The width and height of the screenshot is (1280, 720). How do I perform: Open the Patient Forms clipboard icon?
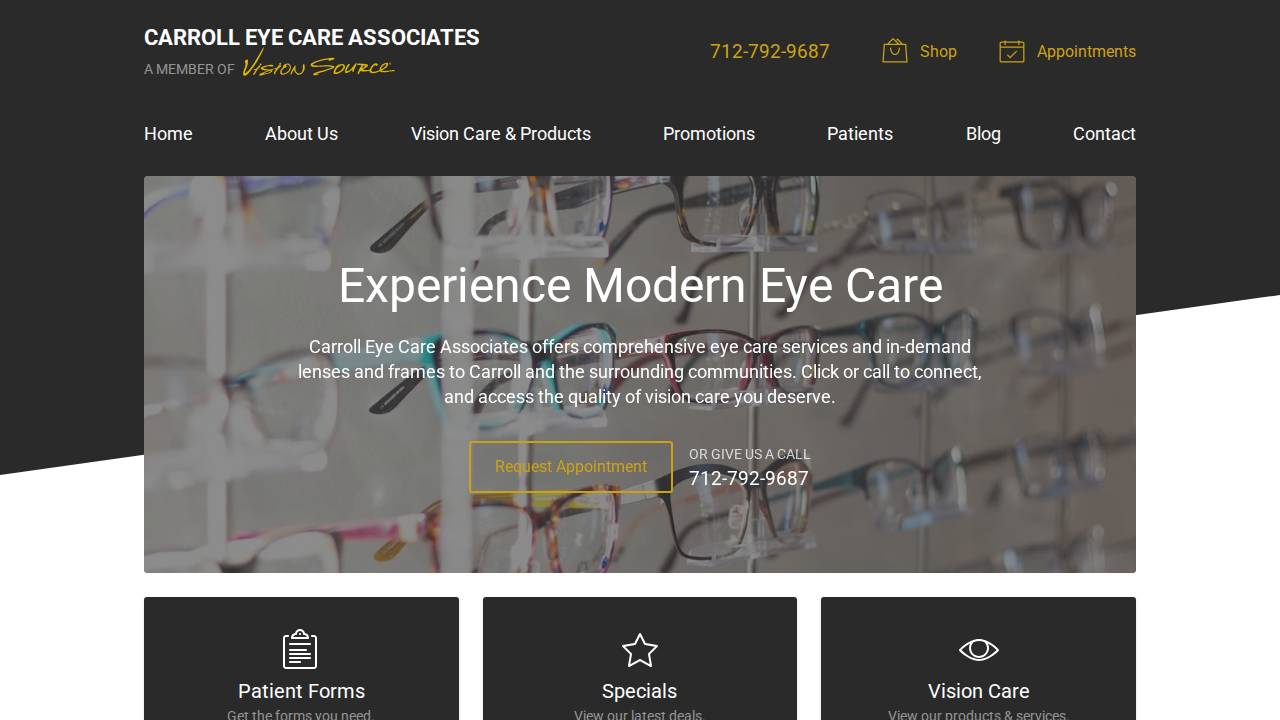pyautogui.click(x=300, y=650)
